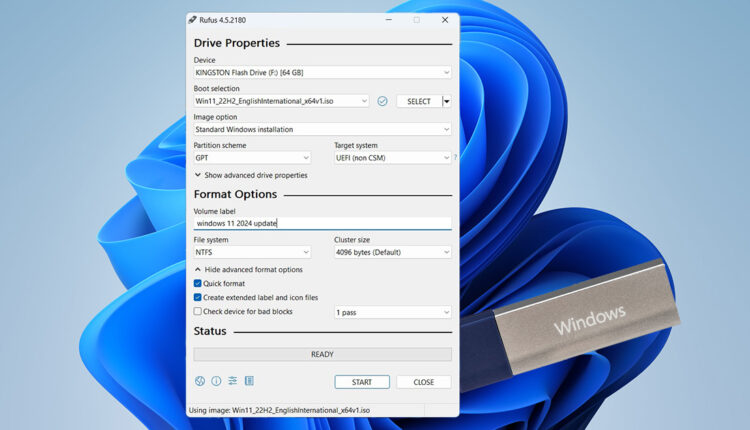Open the Partition scheme GPT dropdown
This screenshot has width=750, height=430.
tap(252, 158)
